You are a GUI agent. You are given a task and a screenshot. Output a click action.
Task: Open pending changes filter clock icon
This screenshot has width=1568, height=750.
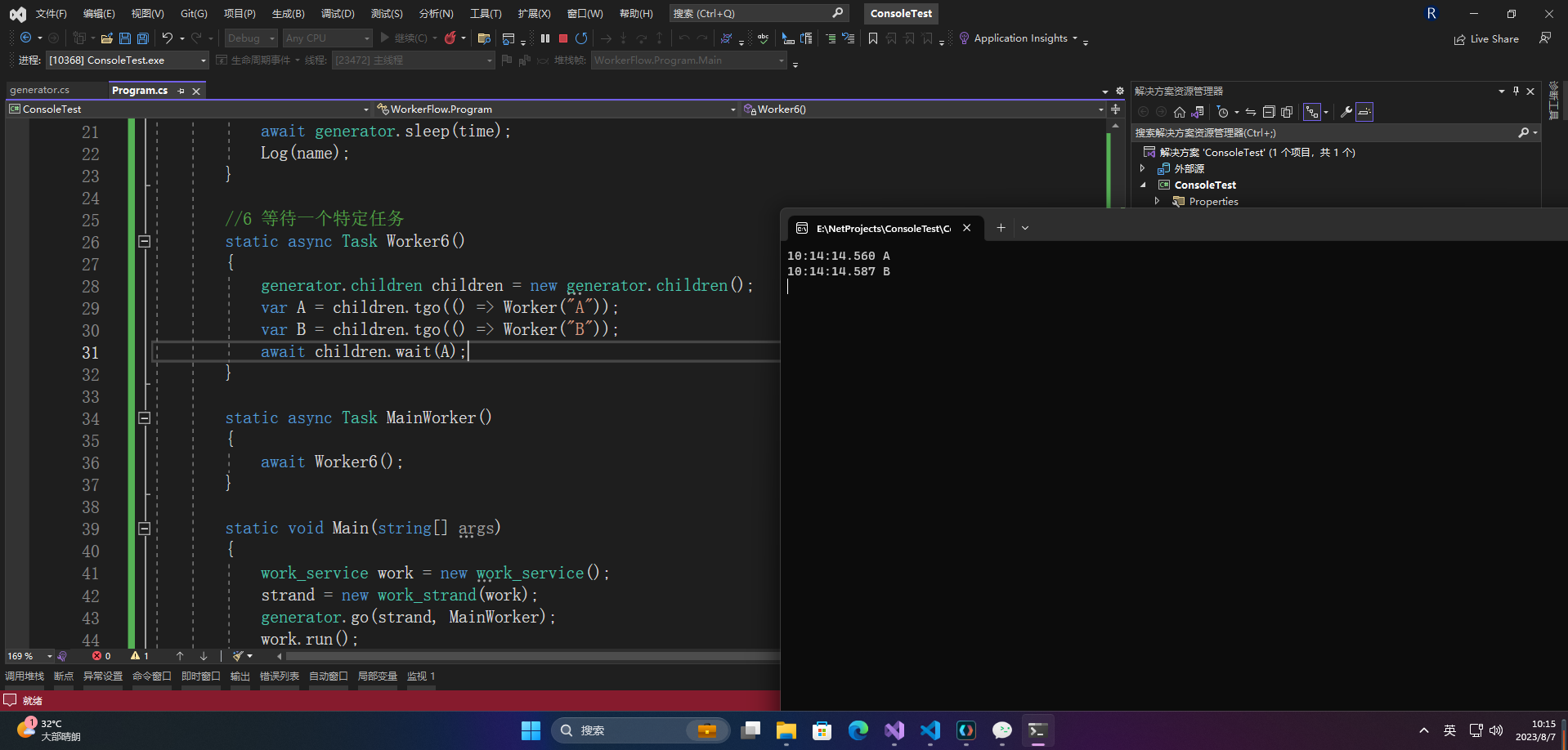[1223, 112]
